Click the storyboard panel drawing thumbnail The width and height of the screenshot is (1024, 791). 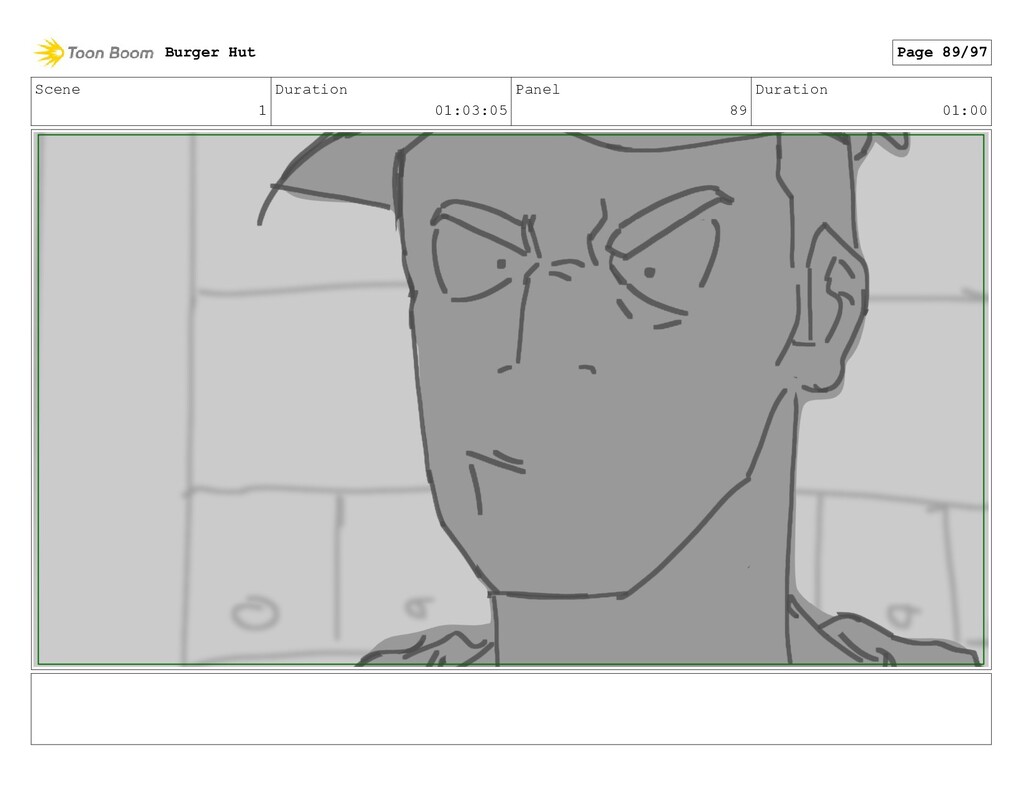[x=511, y=400]
